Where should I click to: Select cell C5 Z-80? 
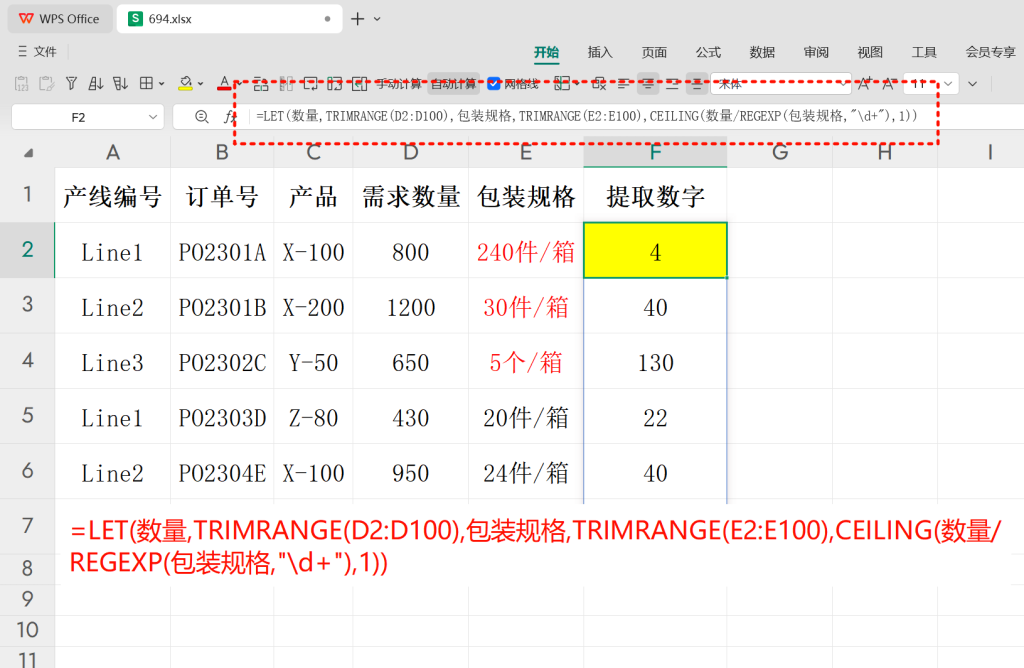point(313,417)
